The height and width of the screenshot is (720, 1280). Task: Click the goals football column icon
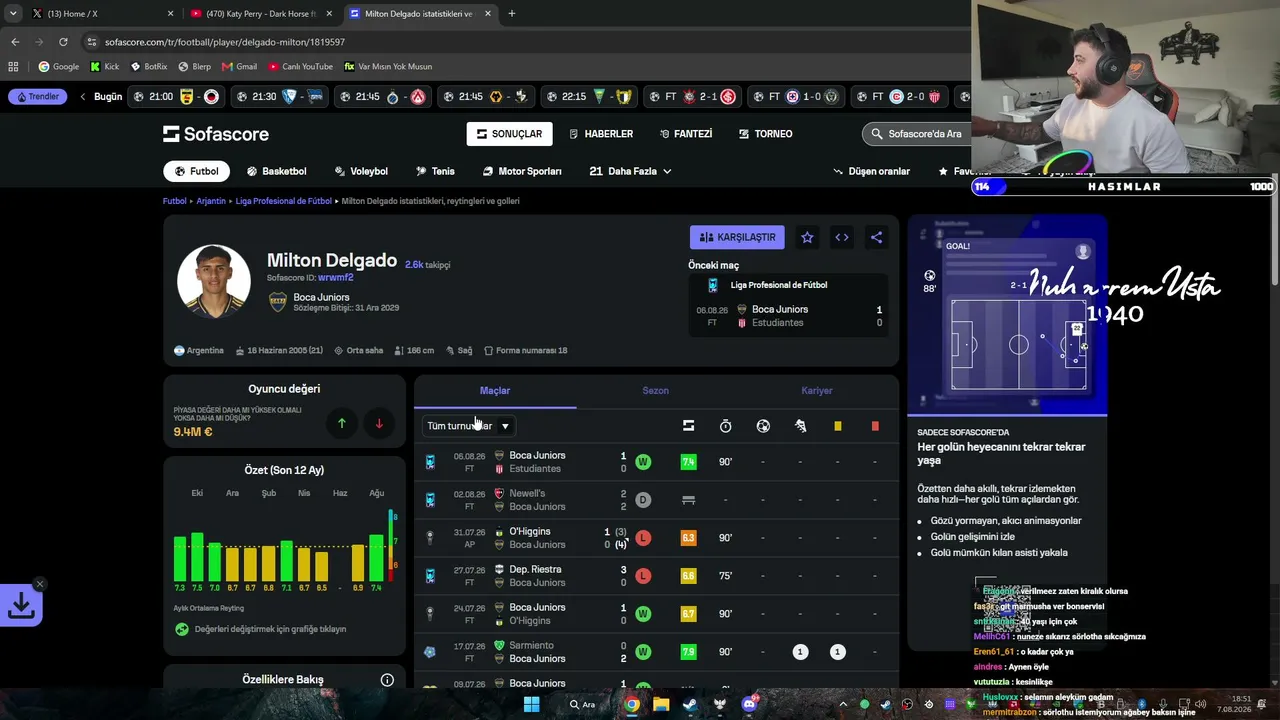[x=763, y=426]
